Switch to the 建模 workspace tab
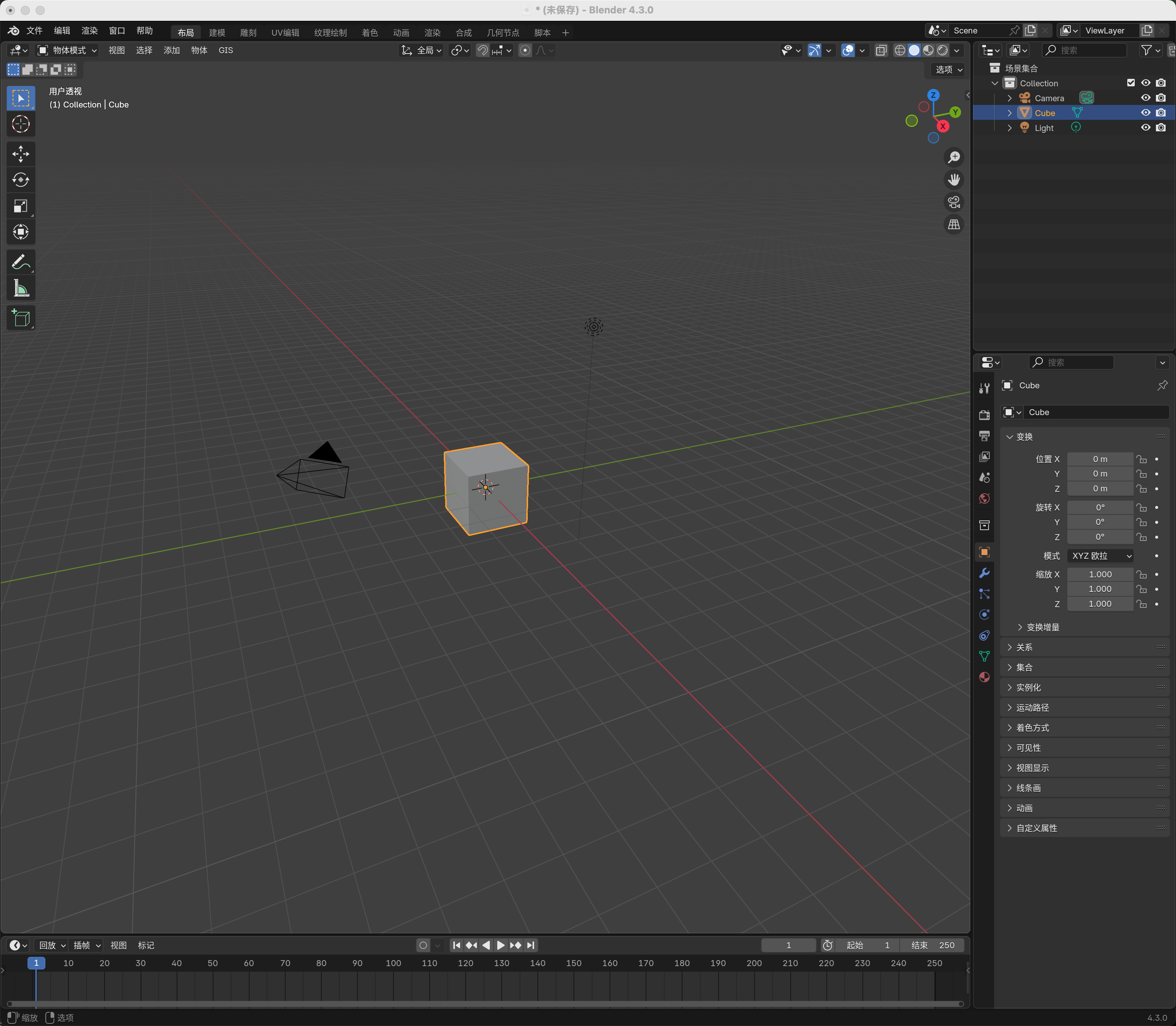The image size is (1176, 1026). pyautogui.click(x=217, y=33)
